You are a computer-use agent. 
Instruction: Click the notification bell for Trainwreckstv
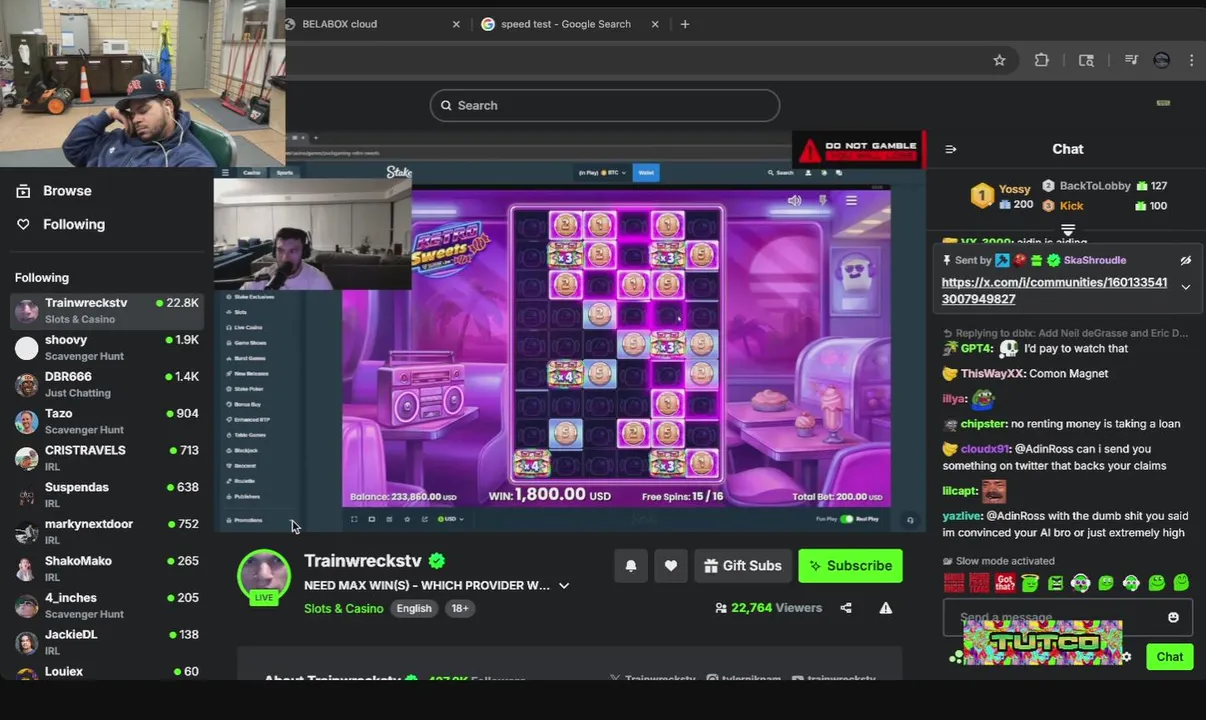[x=631, y=566]
